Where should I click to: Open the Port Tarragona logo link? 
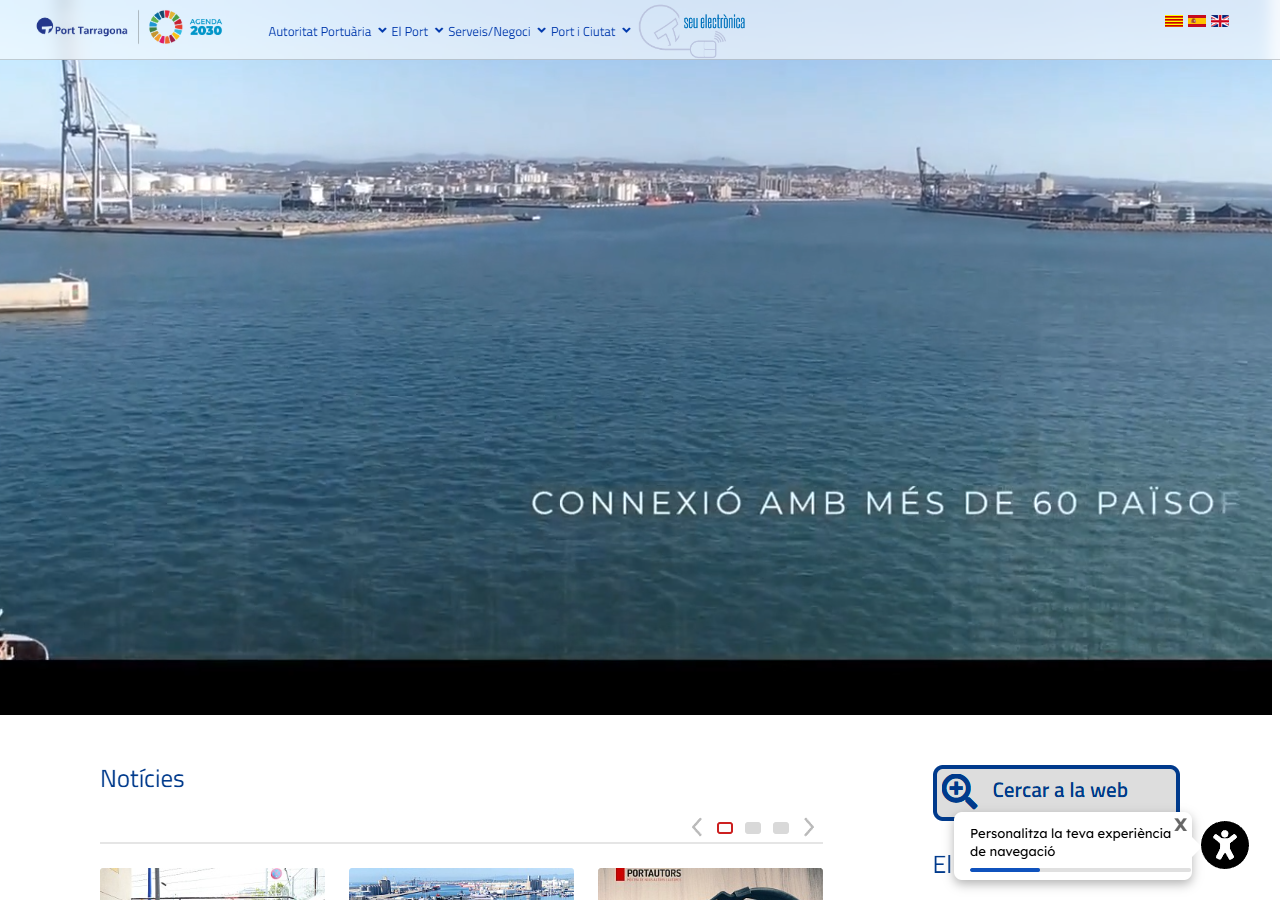82,27
